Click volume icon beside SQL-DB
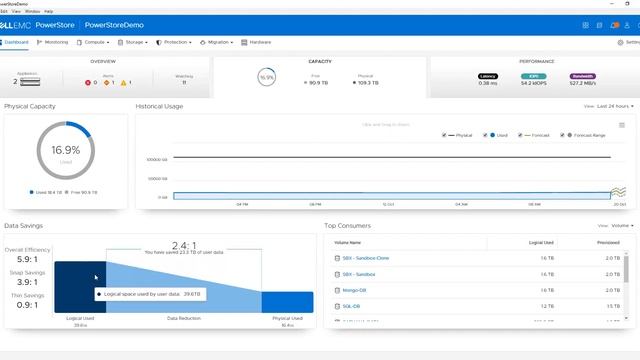The height and width of the screenshot is (360, 640). click(x=337, y=306)
